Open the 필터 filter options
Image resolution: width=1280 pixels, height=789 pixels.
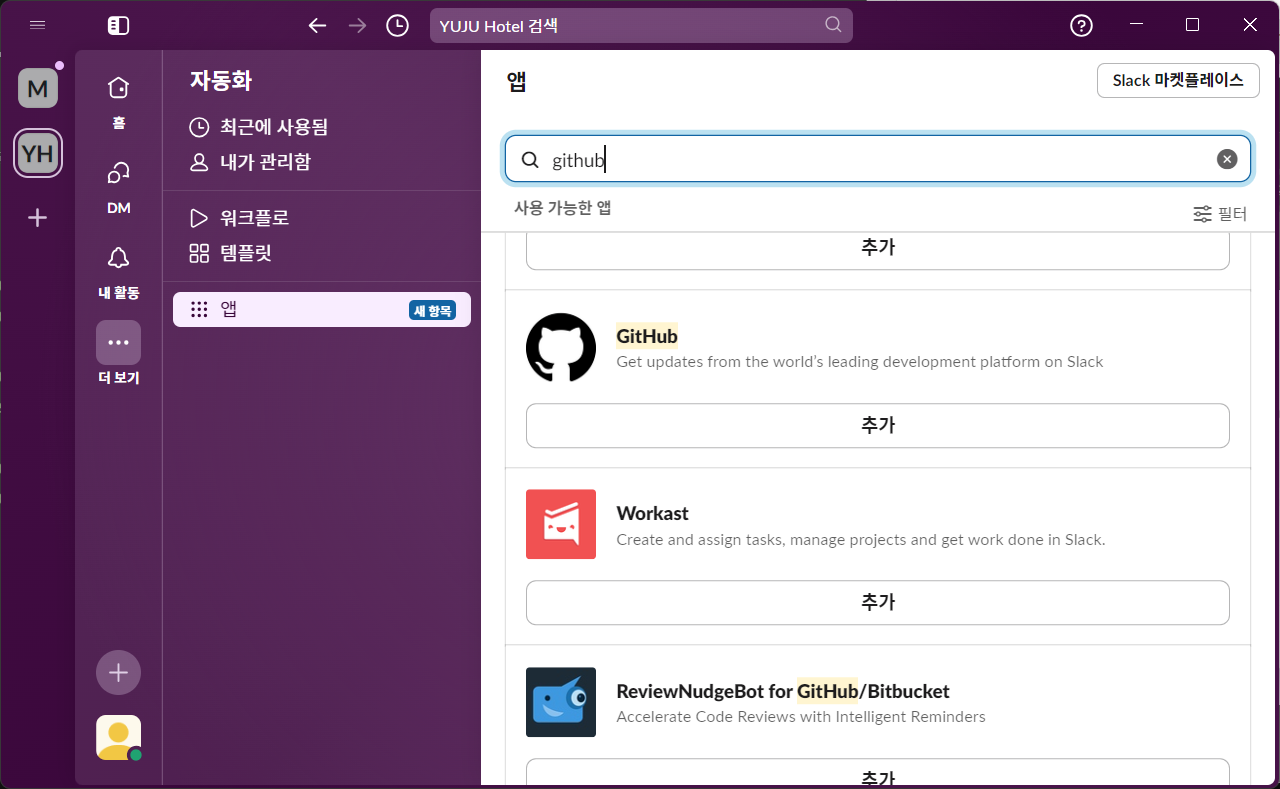click(1220, 214)
